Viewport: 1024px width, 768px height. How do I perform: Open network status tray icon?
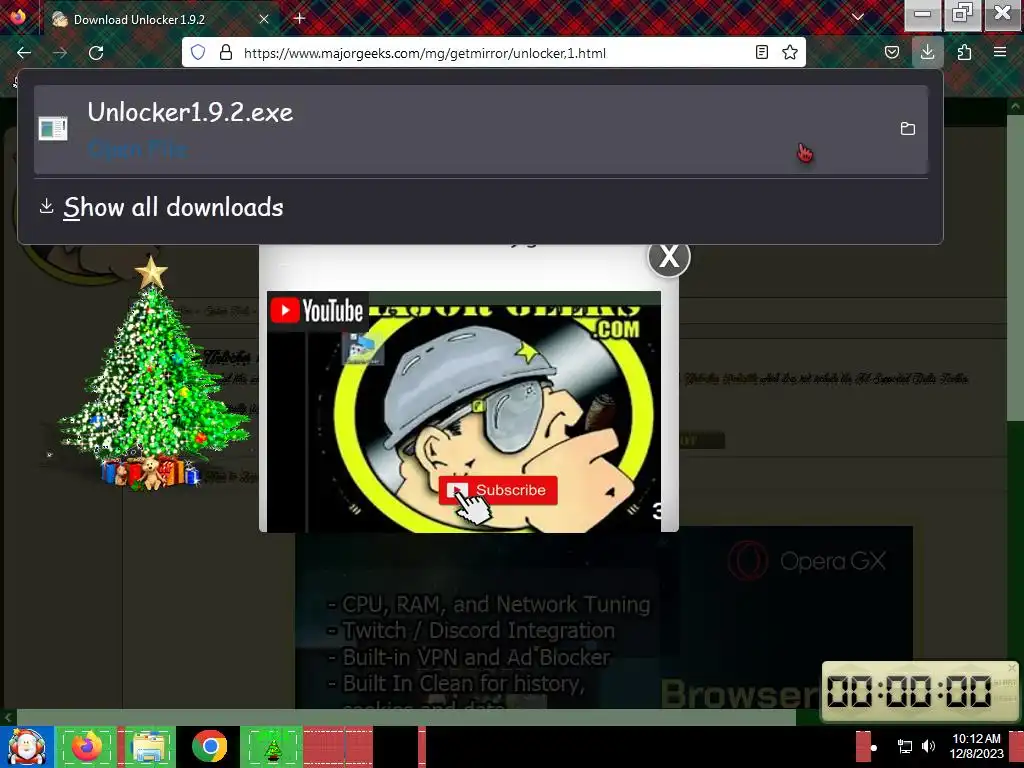[x=905, y=746]
